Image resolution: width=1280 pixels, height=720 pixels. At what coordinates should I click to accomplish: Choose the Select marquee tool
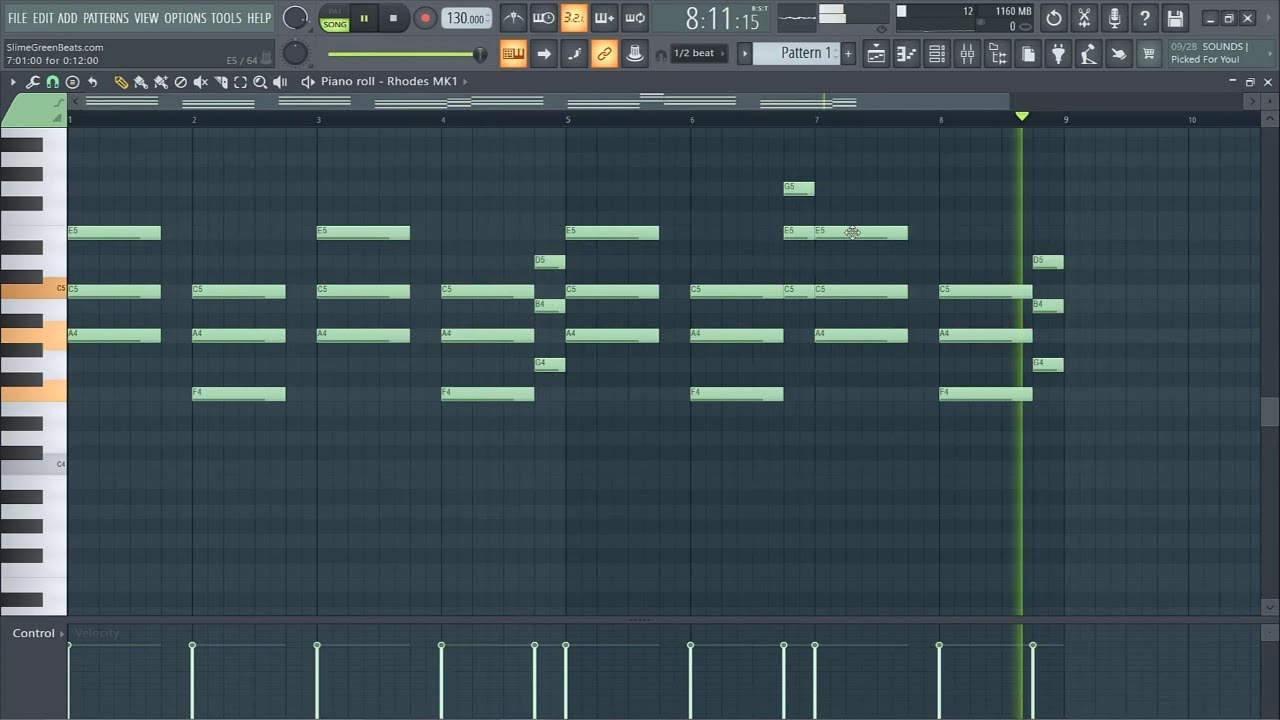(240, 82)
